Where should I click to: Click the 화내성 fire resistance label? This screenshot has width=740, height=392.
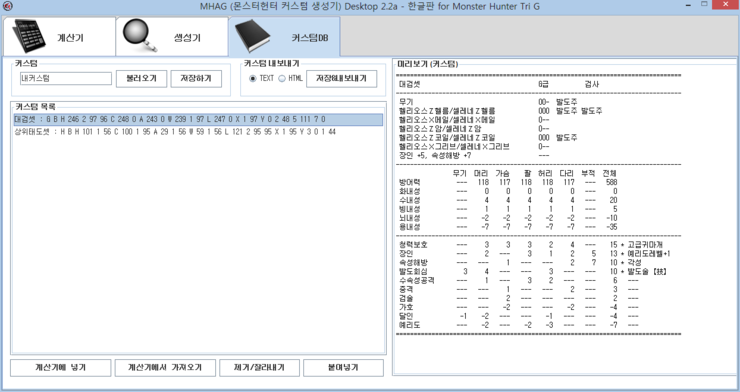409,191
